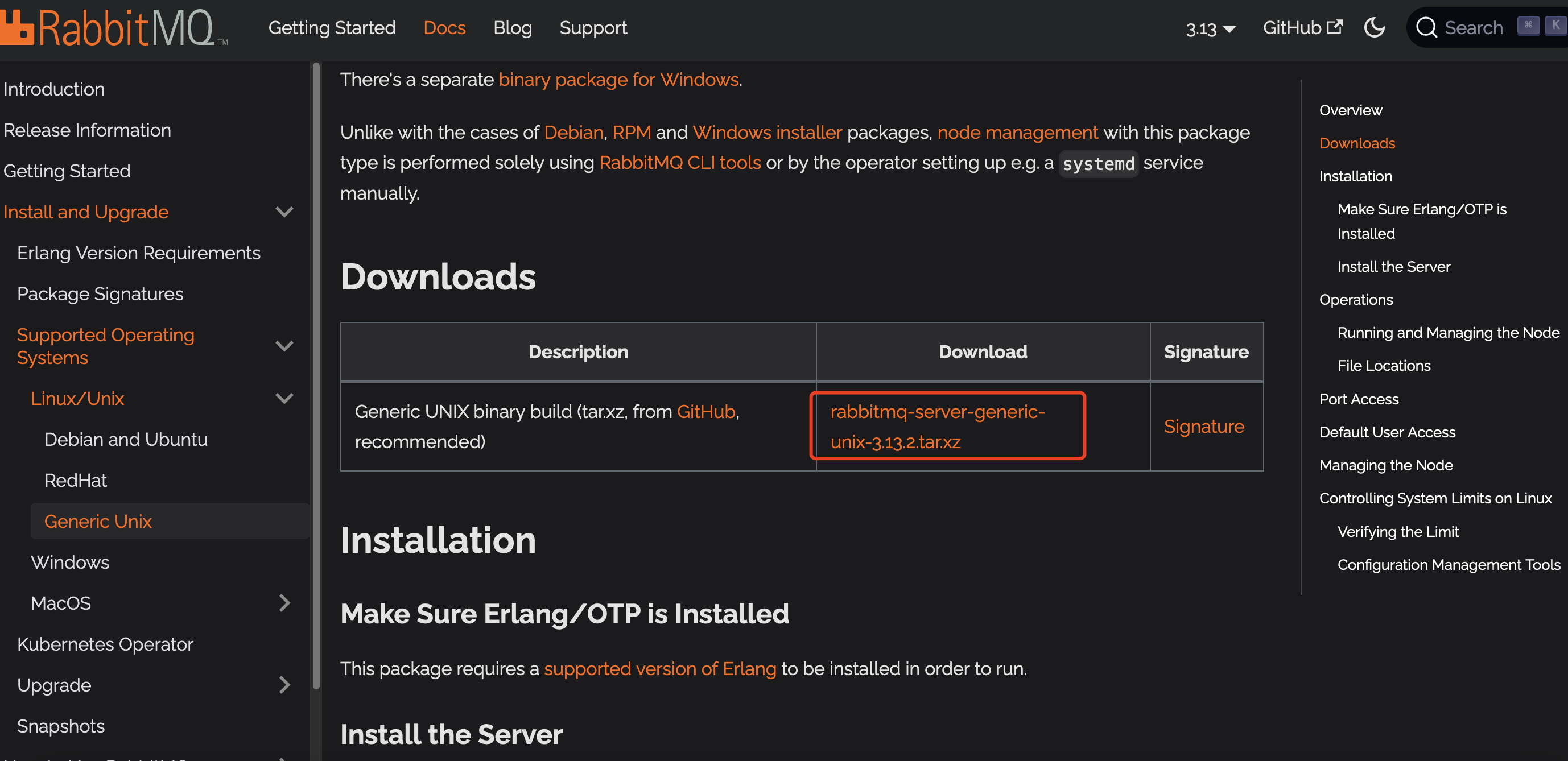This screenshot has width=1568, height=761.
Task: Jump to Controlling System Limits on Linux
Action: [1435, 498]
